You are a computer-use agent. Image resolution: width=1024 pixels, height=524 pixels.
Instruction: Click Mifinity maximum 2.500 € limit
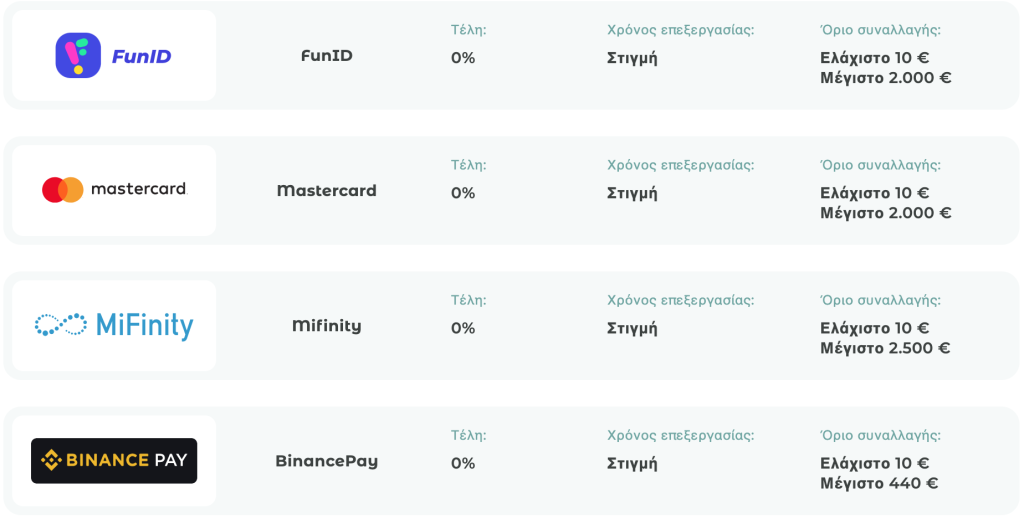click(885, 348)
